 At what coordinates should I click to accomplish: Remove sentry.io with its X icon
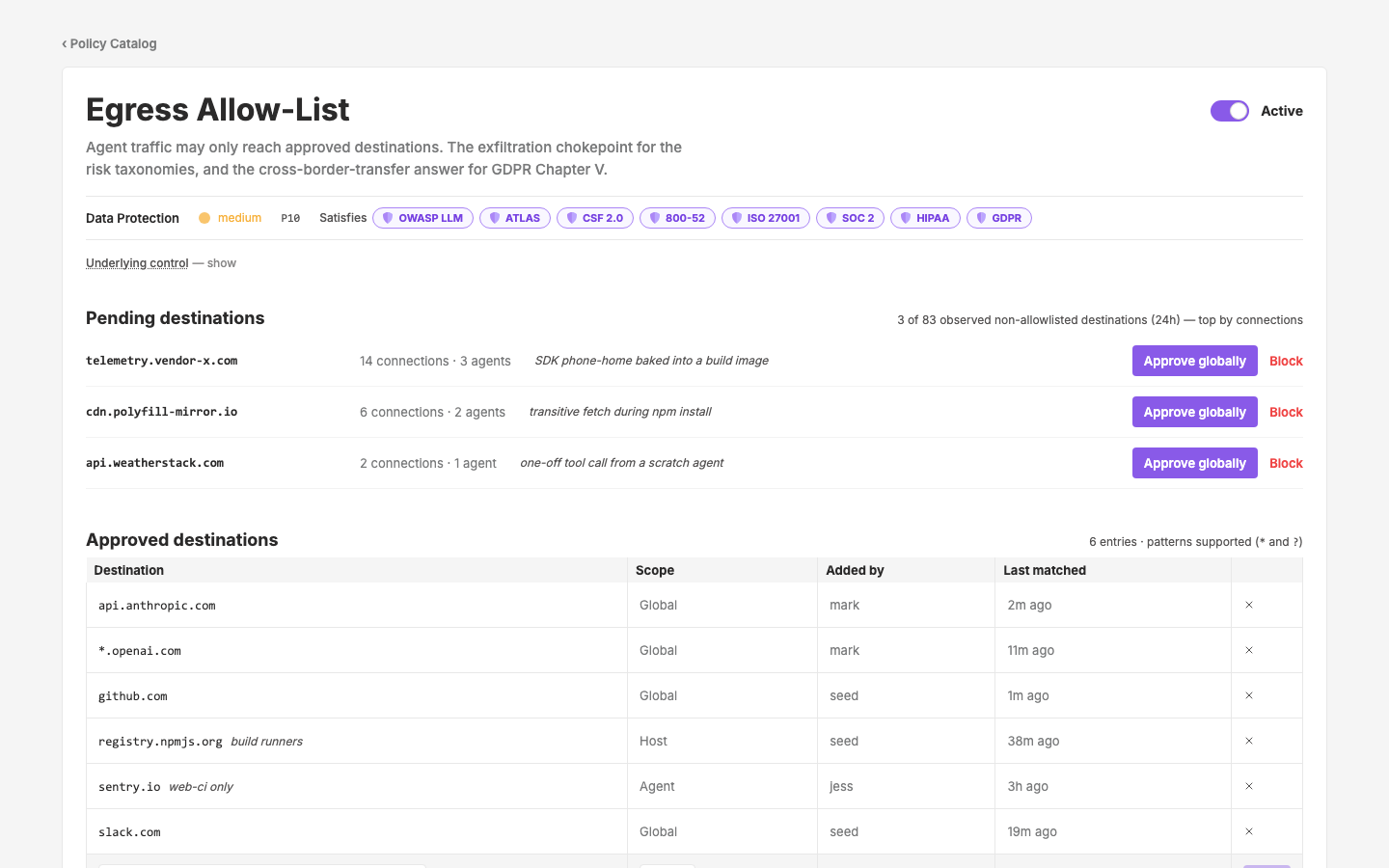click(1249, 786)
